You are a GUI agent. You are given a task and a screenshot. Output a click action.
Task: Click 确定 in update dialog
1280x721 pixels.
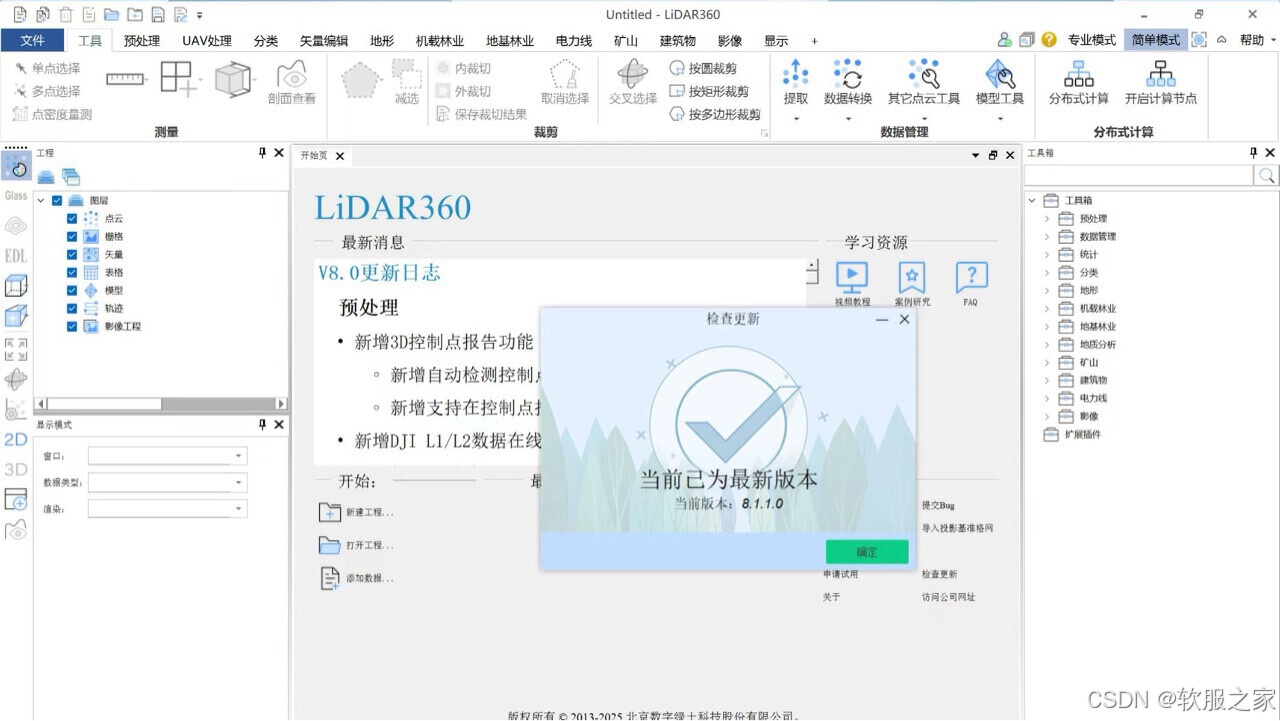click(x=867, y=552)
